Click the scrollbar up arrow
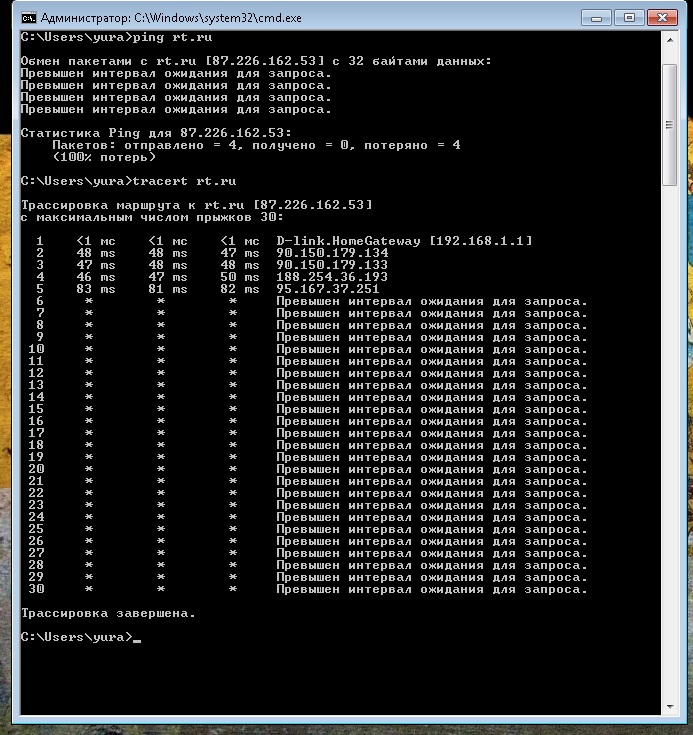Viewport: 693px width, 735px height. pos(670,39)
